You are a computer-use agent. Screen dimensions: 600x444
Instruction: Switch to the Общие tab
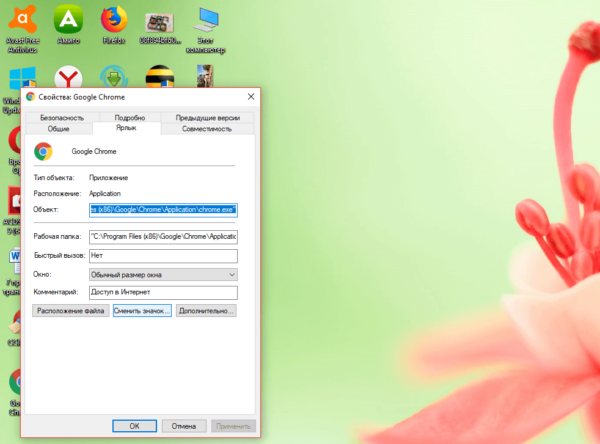pyautogui.click(x=59, y=129)
